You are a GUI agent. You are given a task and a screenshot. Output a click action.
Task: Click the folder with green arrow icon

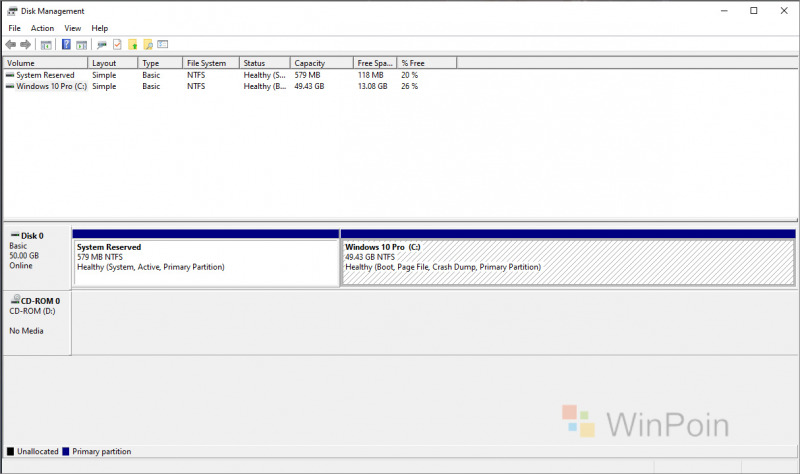pyautogui.click(x=133, y=45)
